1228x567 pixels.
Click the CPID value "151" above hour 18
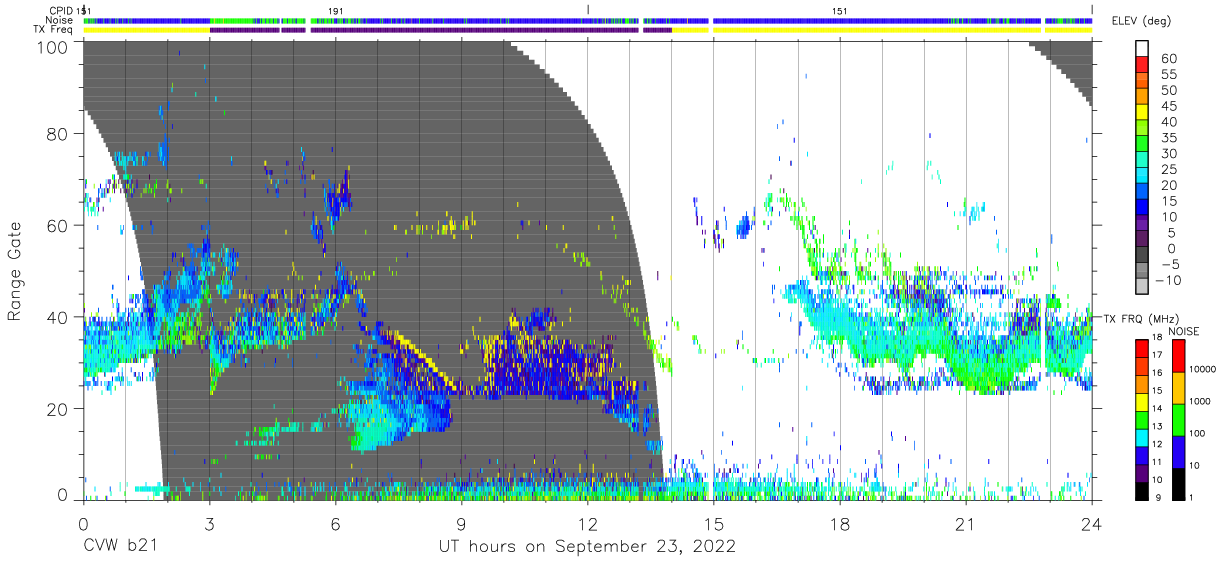pyautogui.click(x=841, y=10)
